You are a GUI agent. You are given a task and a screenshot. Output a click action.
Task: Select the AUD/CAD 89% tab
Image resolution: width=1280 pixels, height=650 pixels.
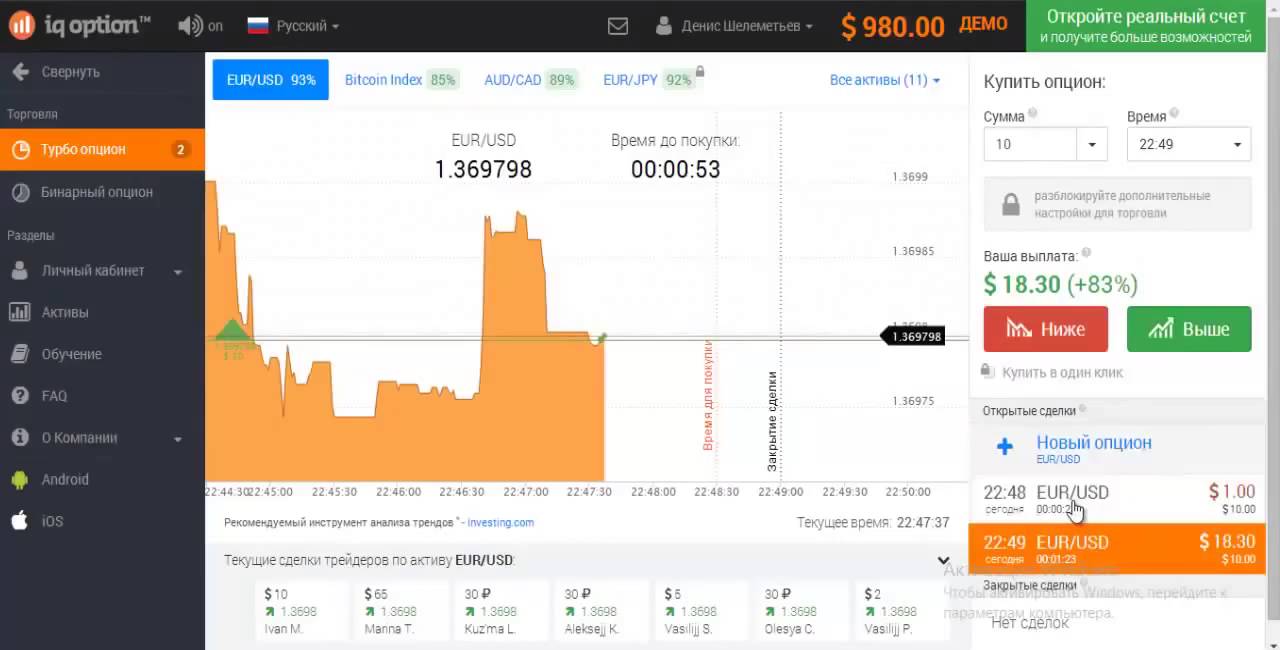pos(530,80)
